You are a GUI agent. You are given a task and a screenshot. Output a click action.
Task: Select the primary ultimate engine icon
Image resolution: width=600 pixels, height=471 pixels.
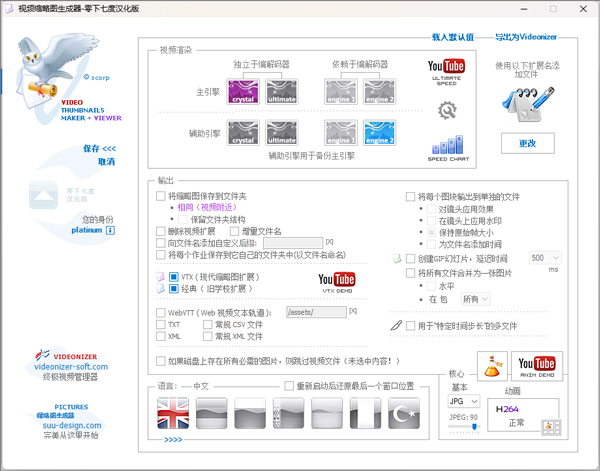pyautogui.click(x=282, y=91)
